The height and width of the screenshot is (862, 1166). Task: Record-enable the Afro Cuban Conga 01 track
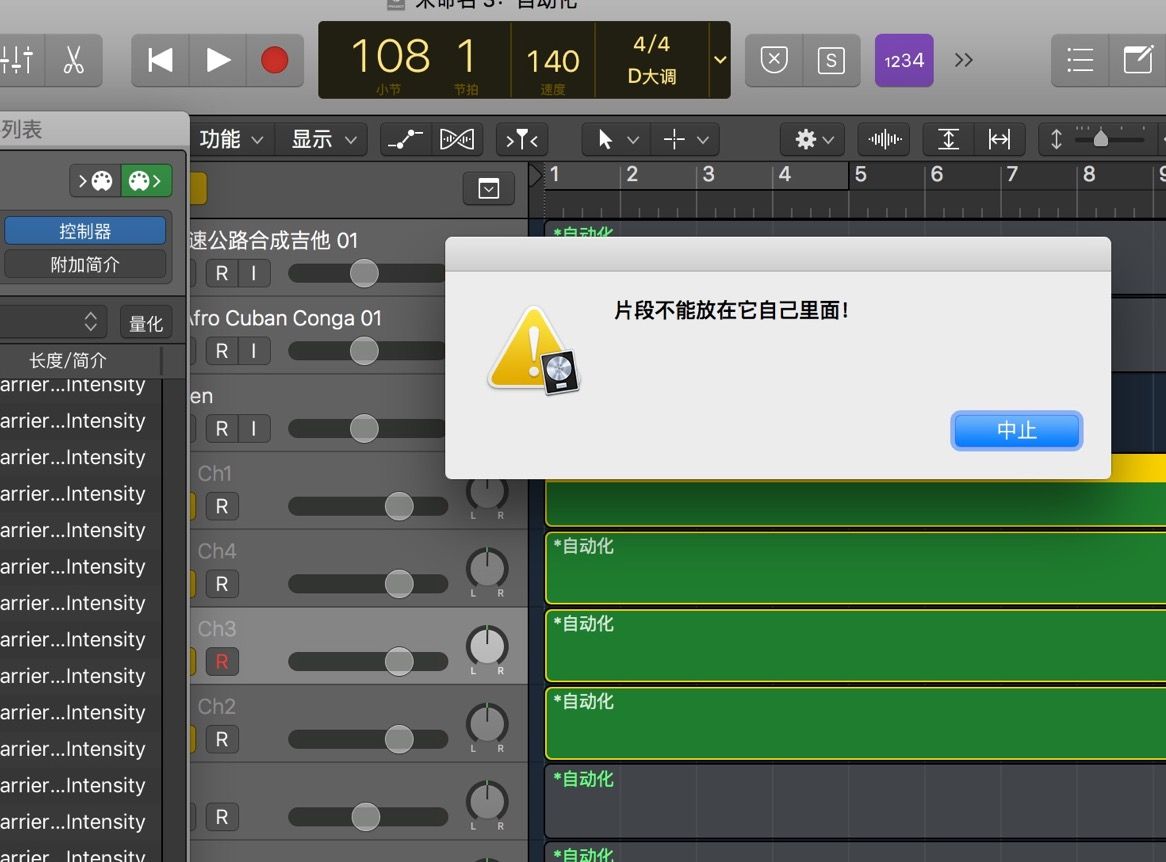click(x=222, y=350)
